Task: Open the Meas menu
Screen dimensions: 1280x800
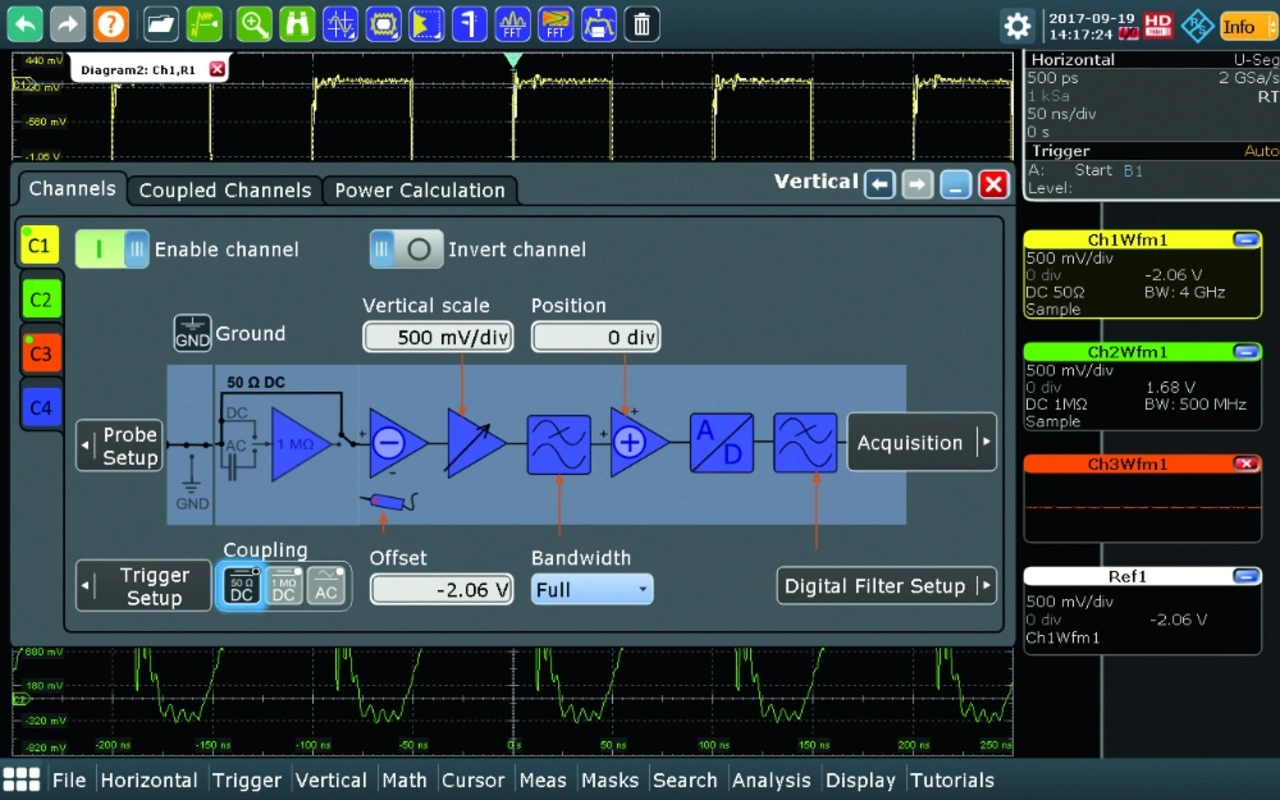Action: tap(543, 780)
